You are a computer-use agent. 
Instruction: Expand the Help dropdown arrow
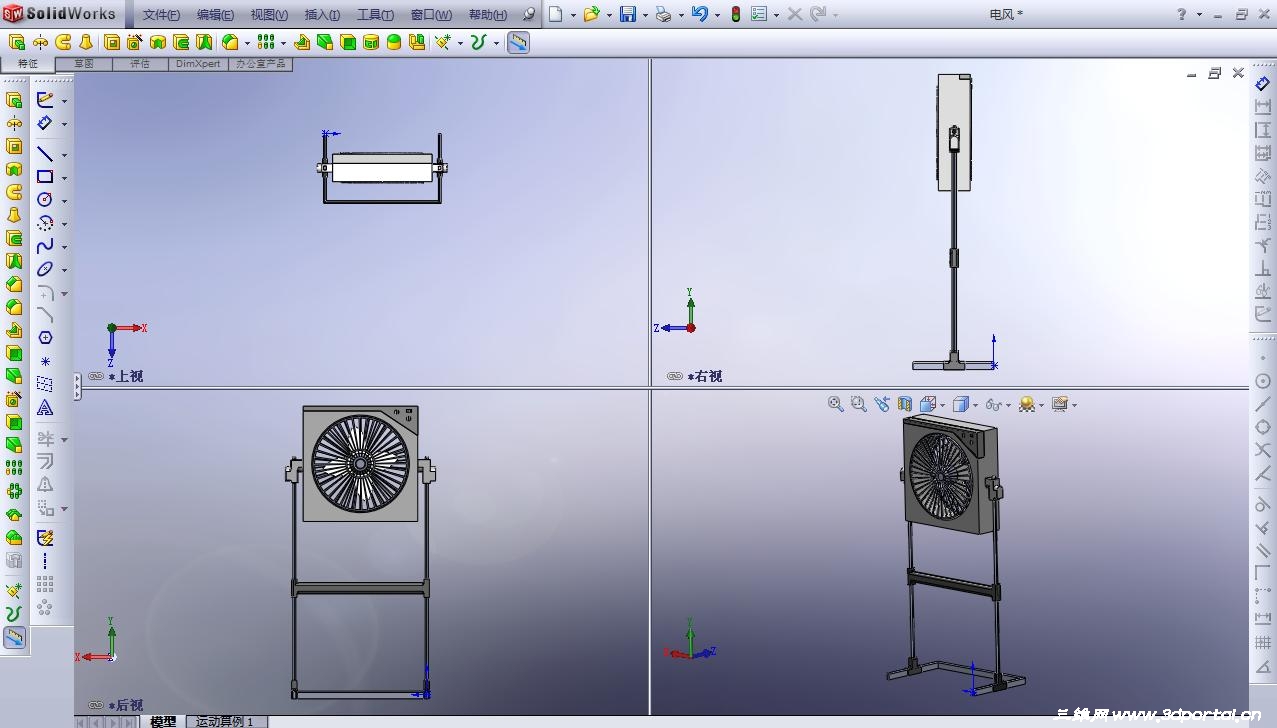point(1198,15)
